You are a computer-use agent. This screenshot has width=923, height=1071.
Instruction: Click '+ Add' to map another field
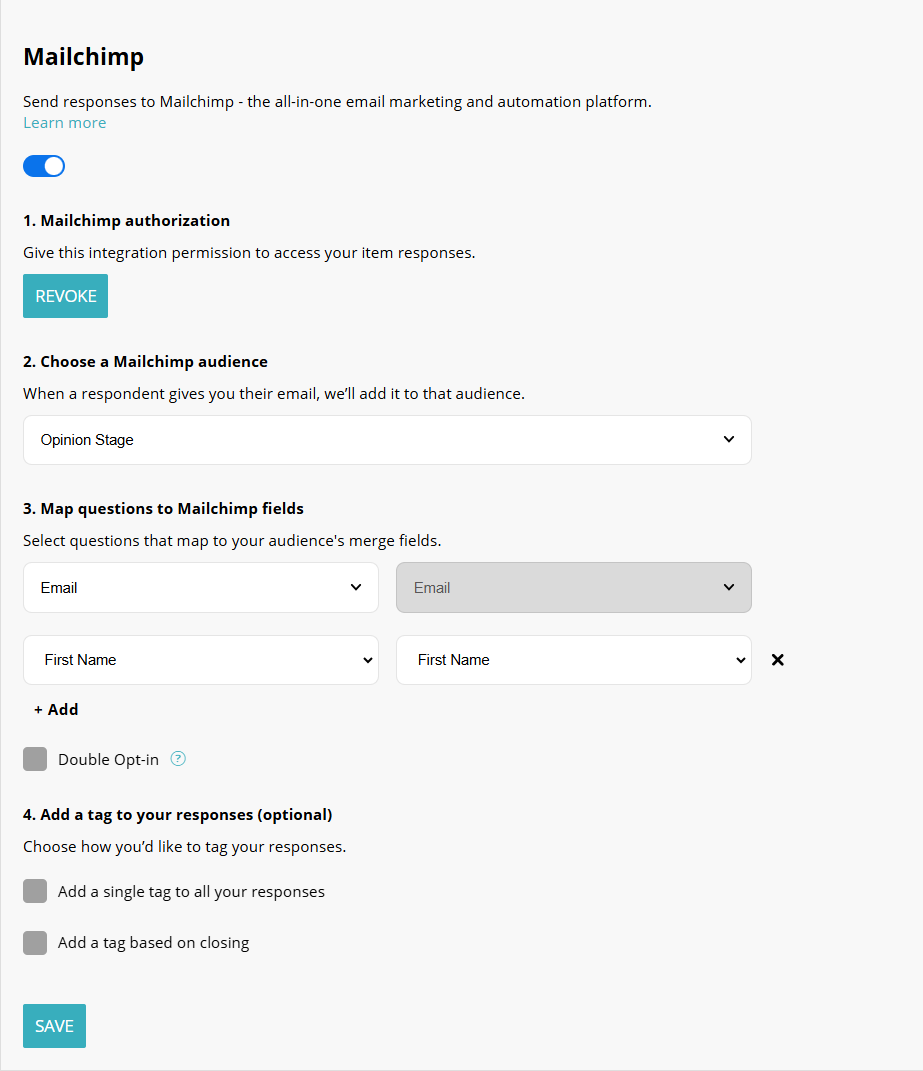pos(56,709)
